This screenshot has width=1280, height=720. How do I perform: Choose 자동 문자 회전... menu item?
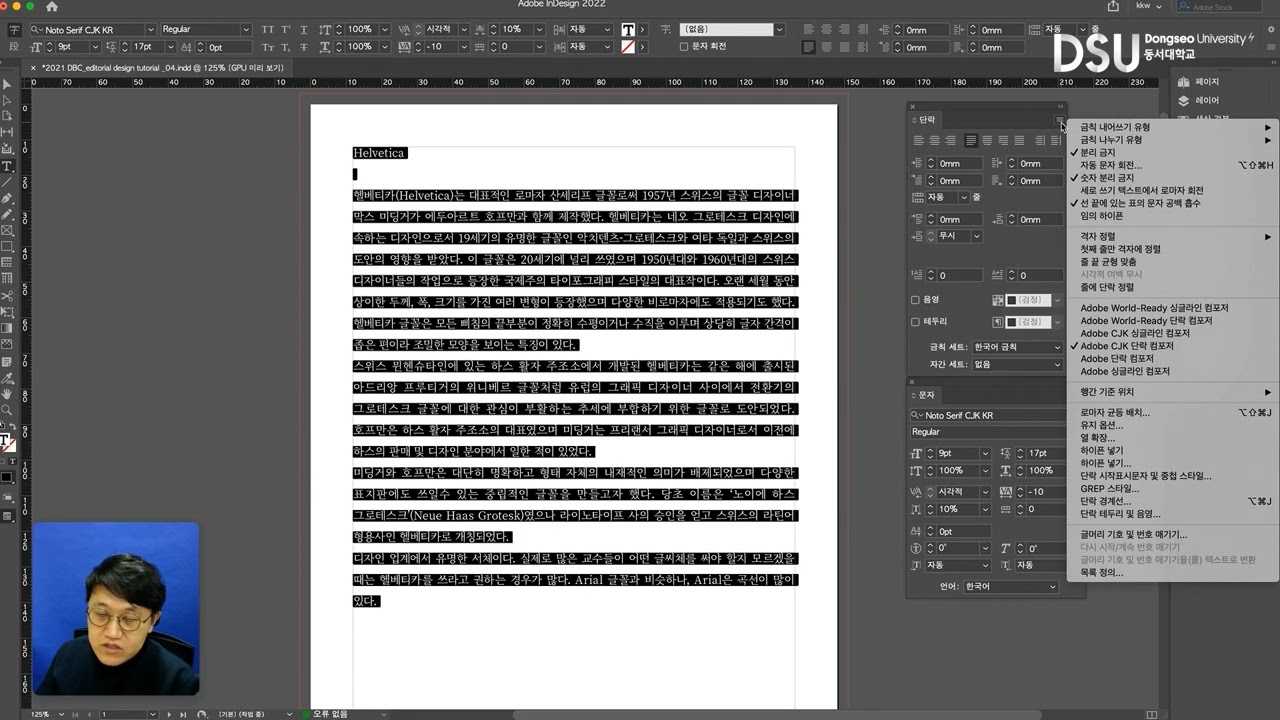(1172, 165)
